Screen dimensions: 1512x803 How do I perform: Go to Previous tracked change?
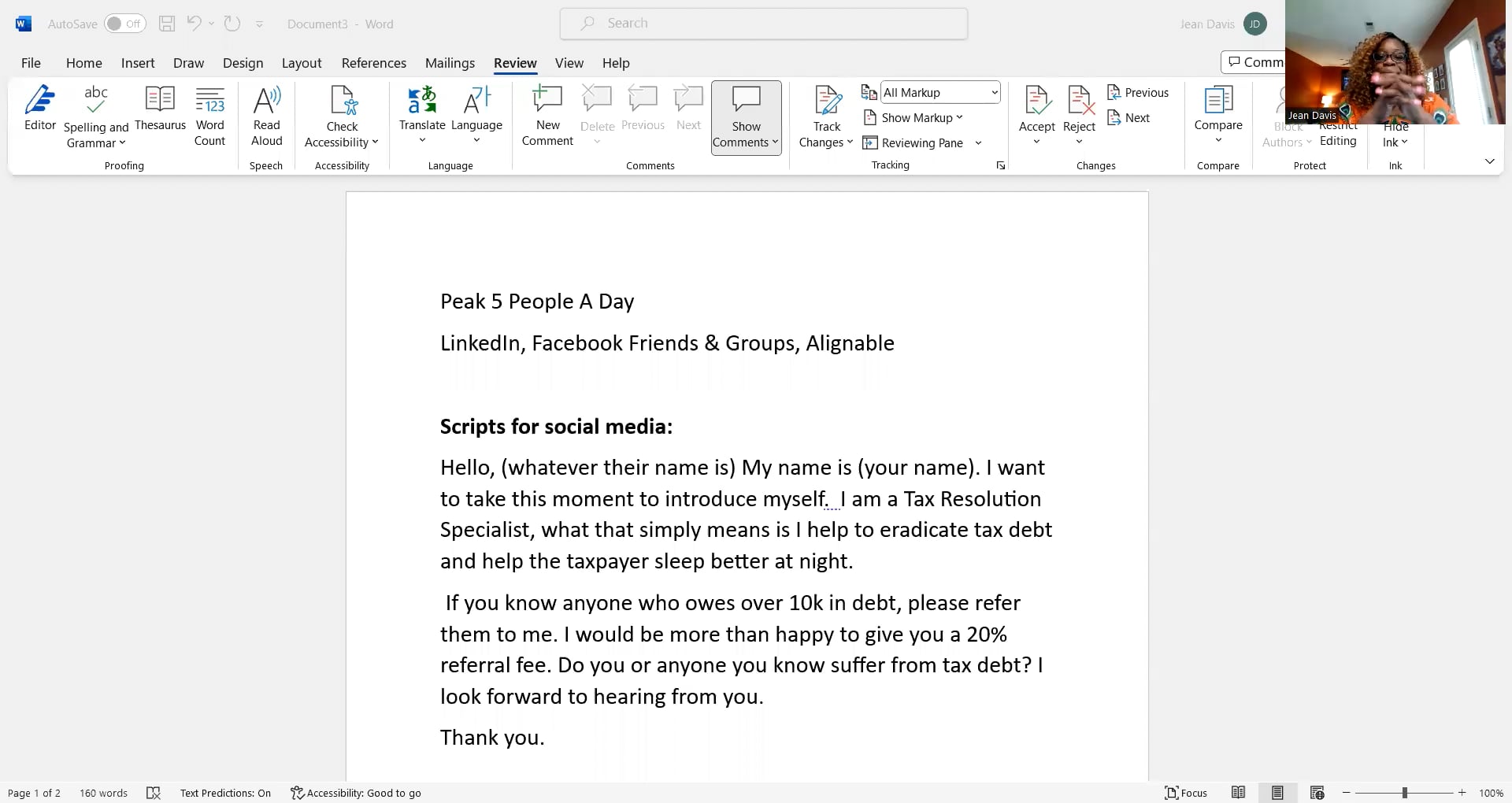(x=1138, y=92)
